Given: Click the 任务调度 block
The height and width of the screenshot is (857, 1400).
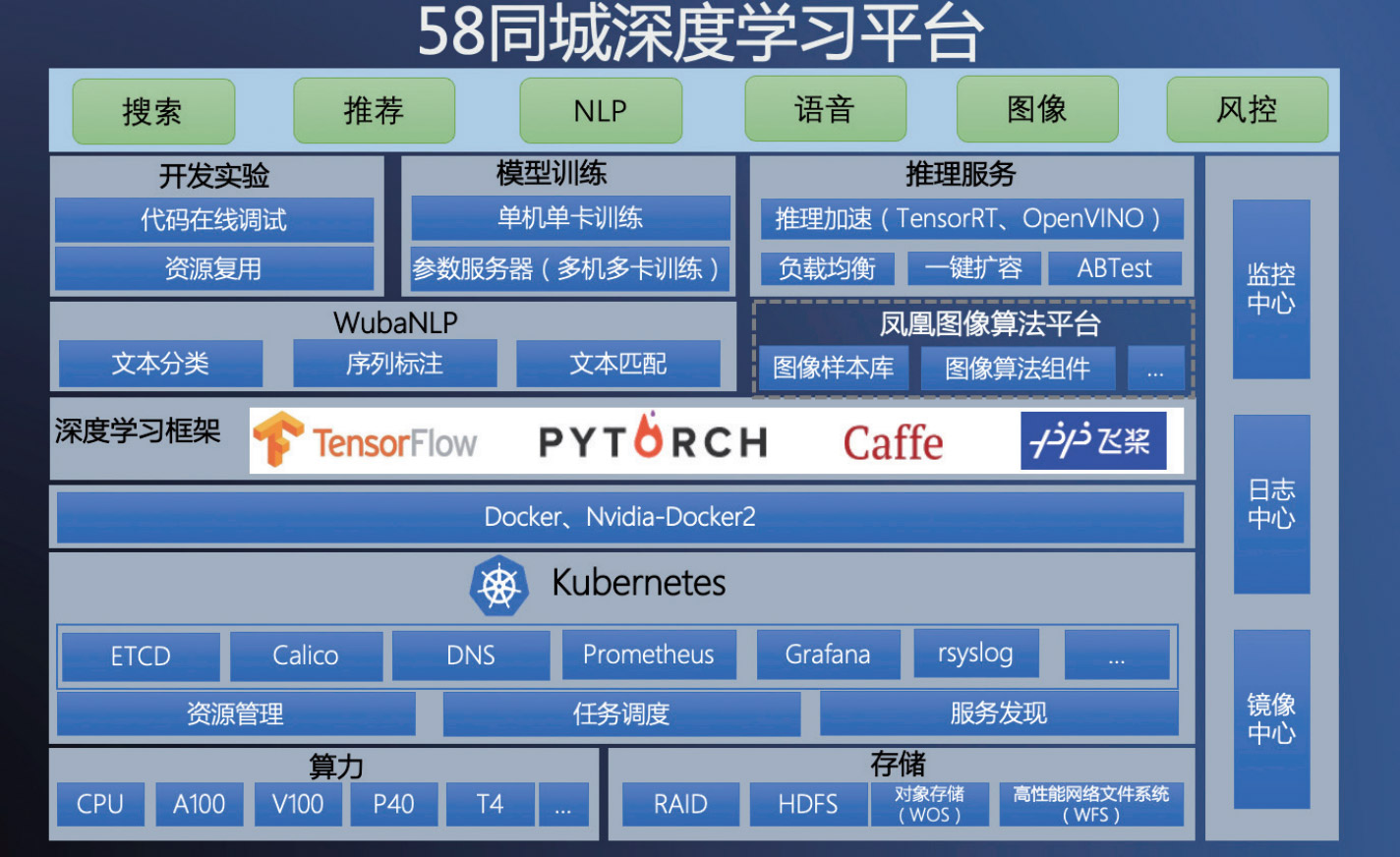Looking at the screenshot, I should click(x=621, y=714).
